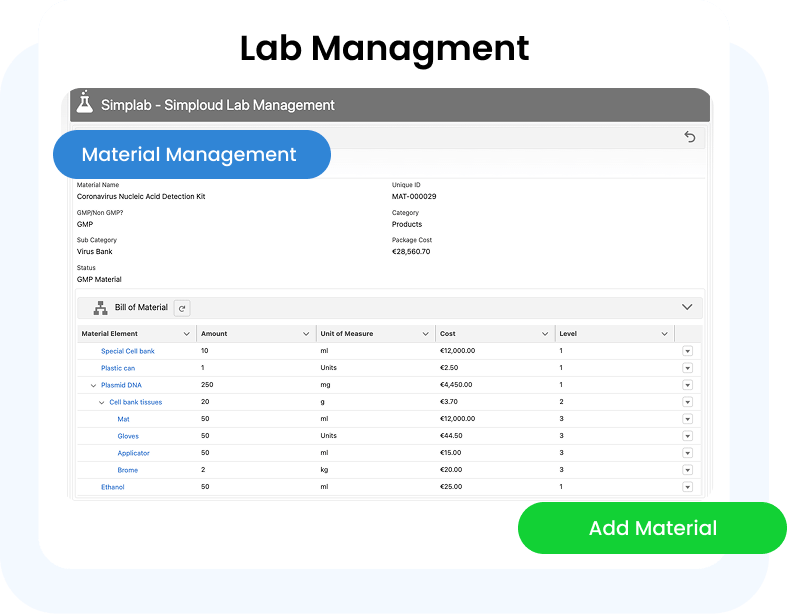
Task: Click the Bill of Material hierarchy icon
Action: click(x=99, y=308)
